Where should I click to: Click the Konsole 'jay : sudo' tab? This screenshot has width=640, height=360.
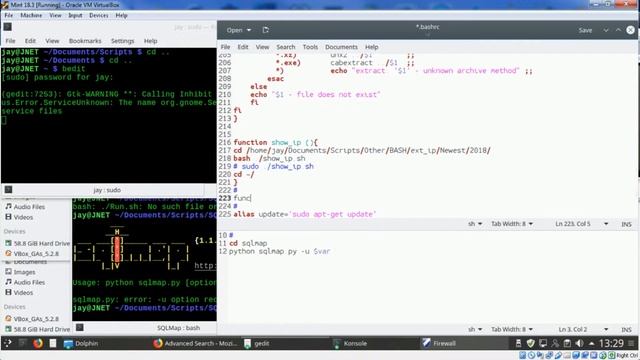coord(107,190)
